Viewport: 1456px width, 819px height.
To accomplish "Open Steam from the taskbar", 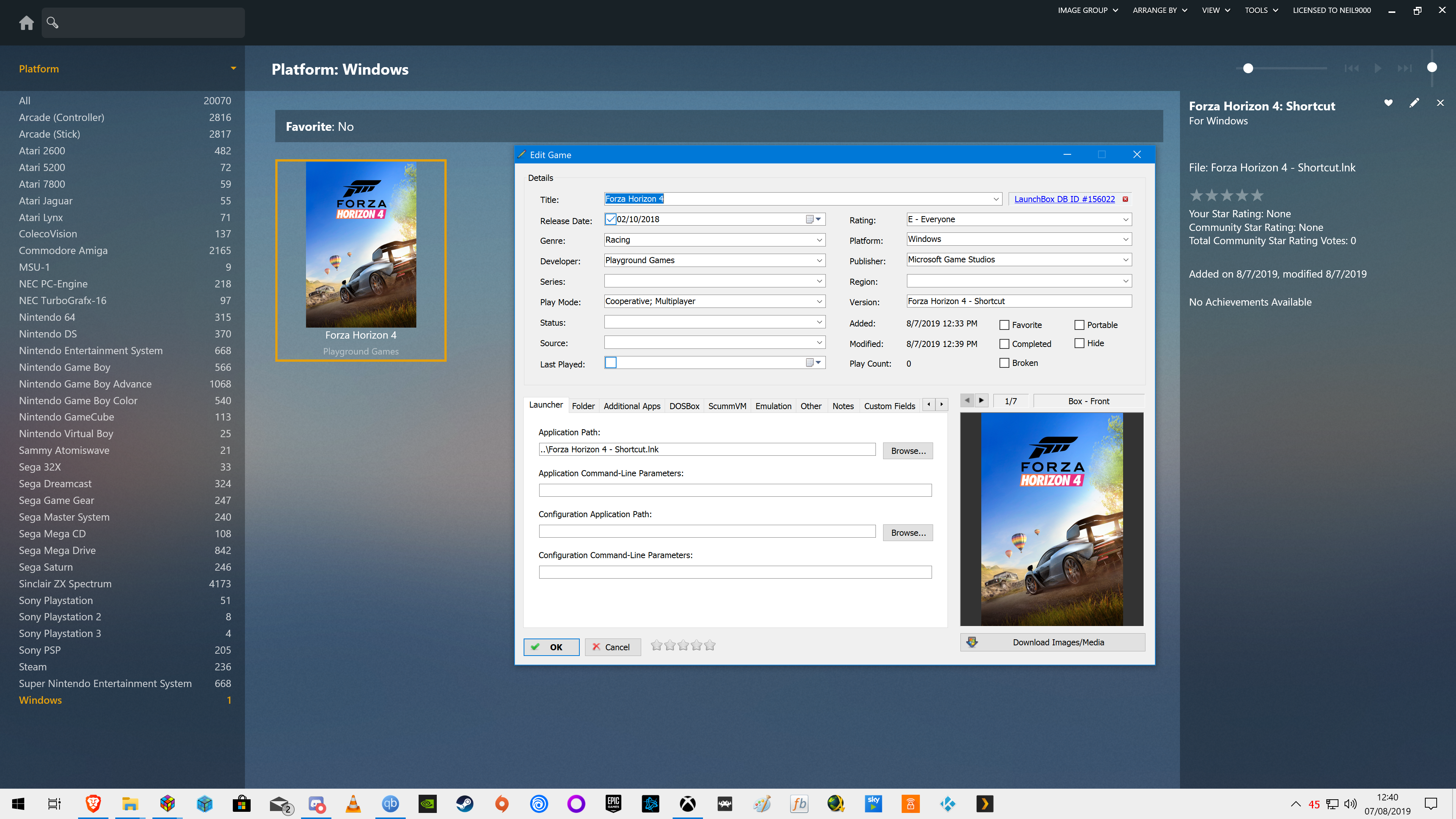I will [x=464, y=804].
